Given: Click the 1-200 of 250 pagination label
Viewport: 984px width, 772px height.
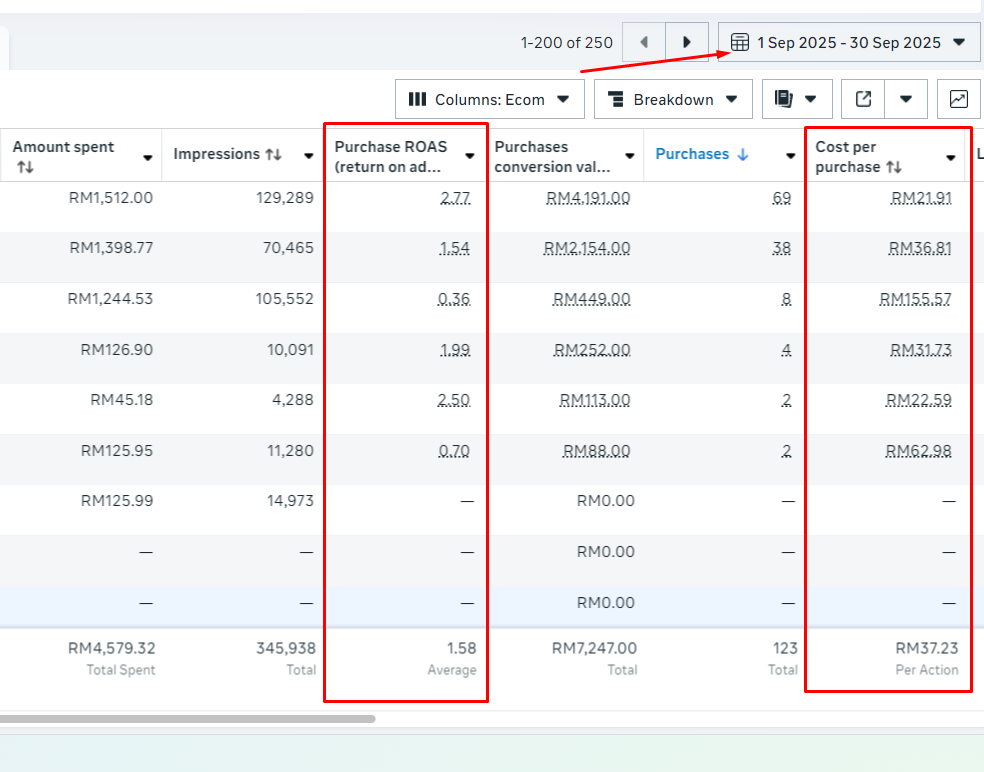Looking at the screenshot, I should (567, 43).
